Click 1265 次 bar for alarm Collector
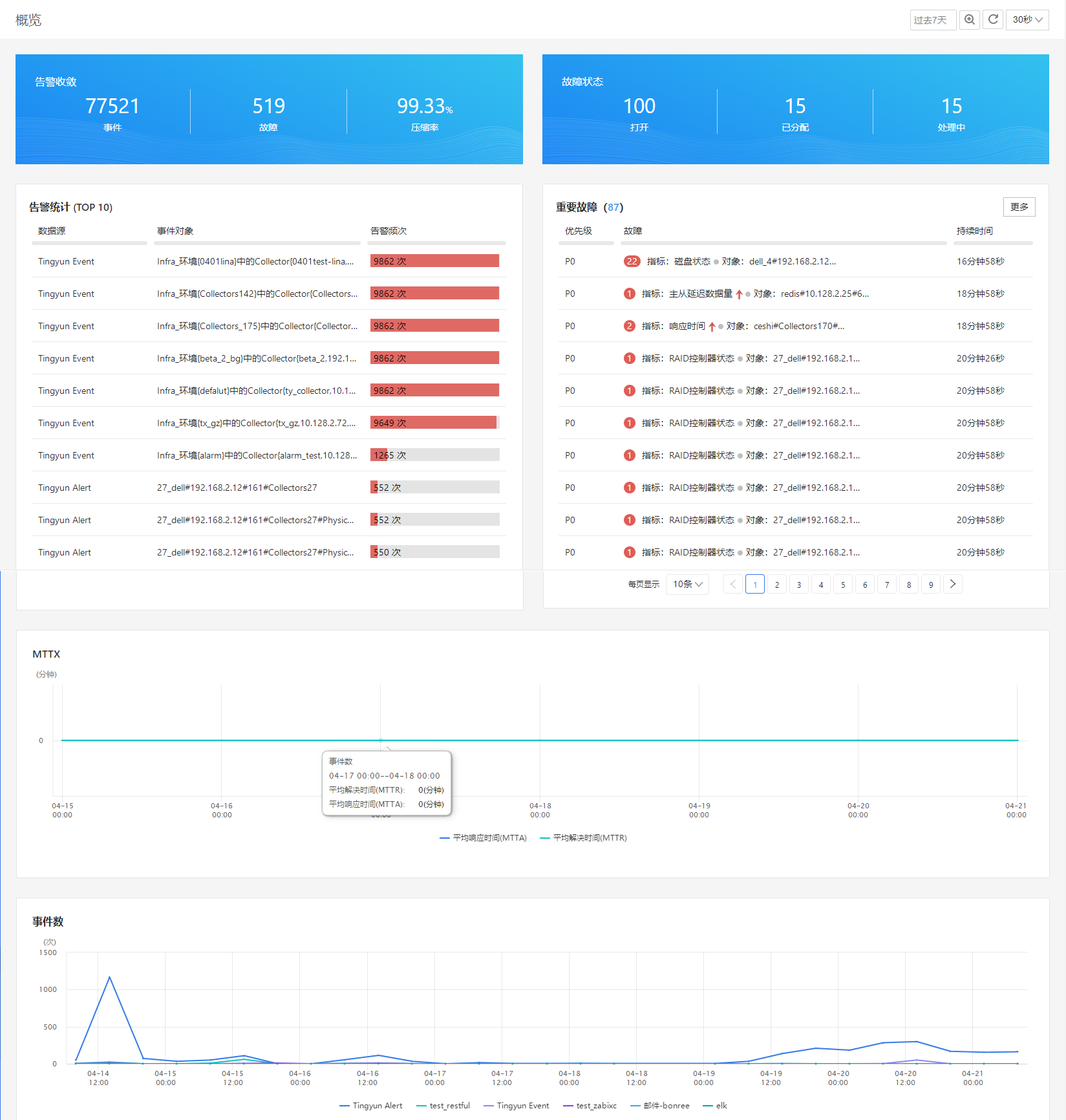Screen dimensions: 1066x1120 point(434,455)
